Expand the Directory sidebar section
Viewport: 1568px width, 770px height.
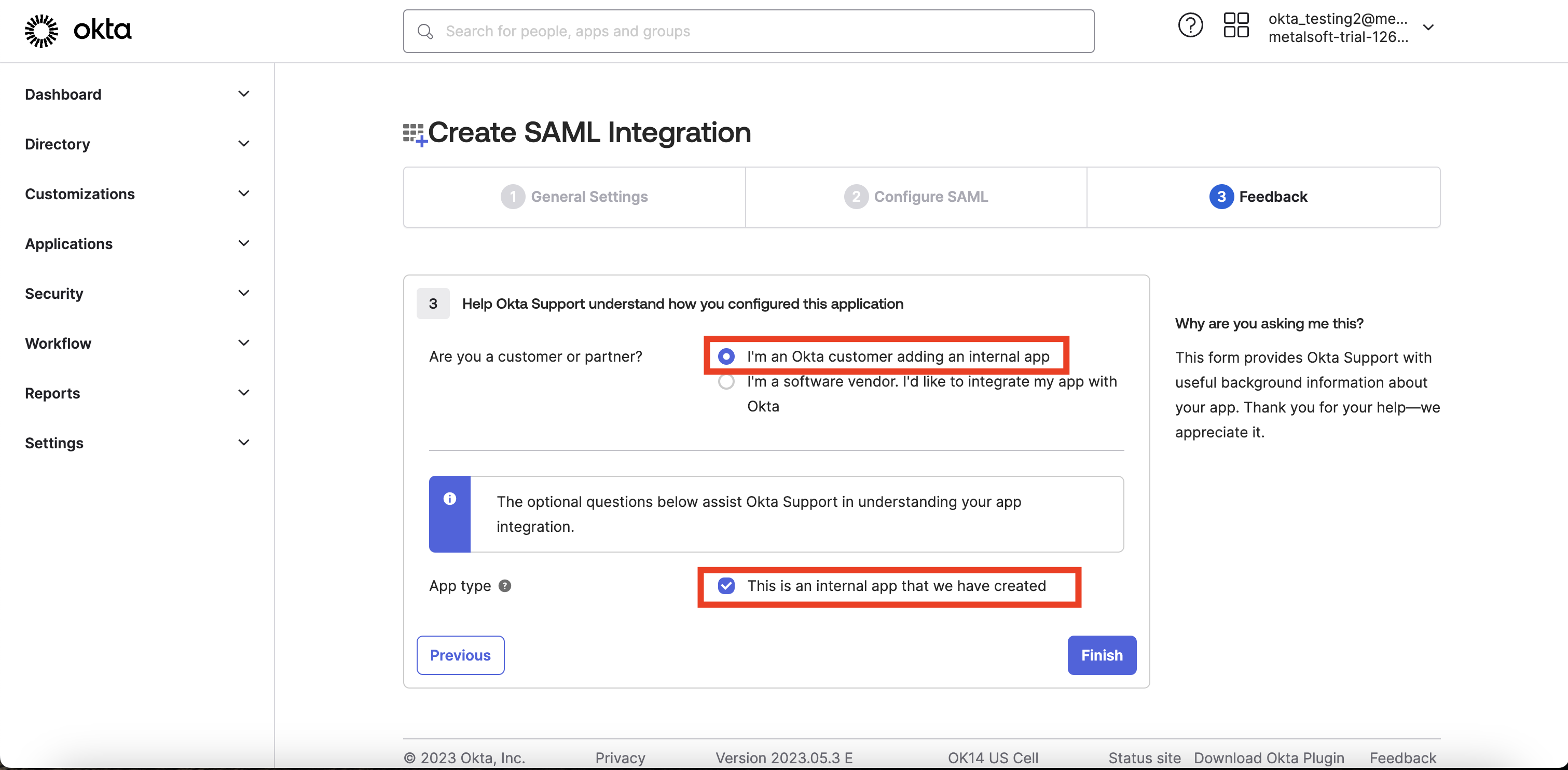(137, 144)
